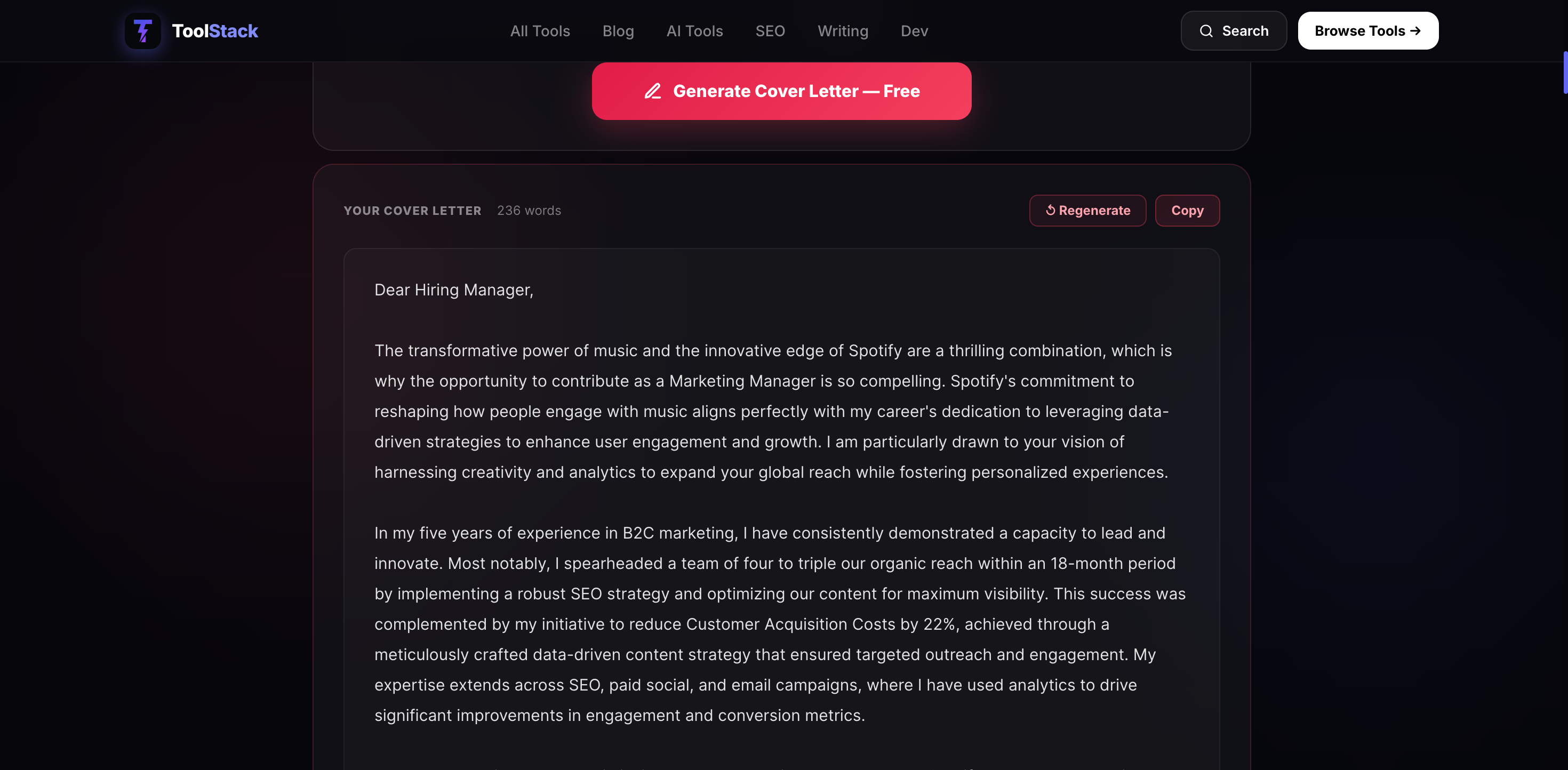Viewport: 1568px width, 770px height.
Task: Select the SEO nav item
Action: (770, 31)
